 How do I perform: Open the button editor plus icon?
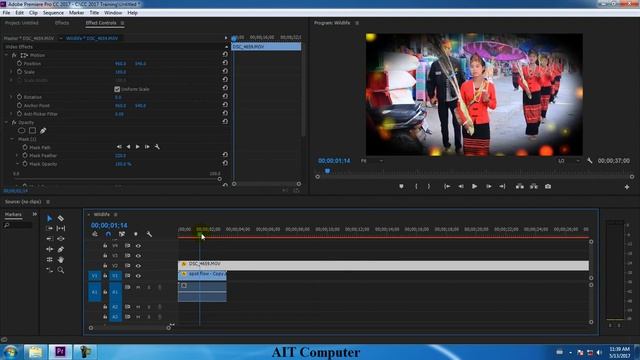(x=627, y=187)
